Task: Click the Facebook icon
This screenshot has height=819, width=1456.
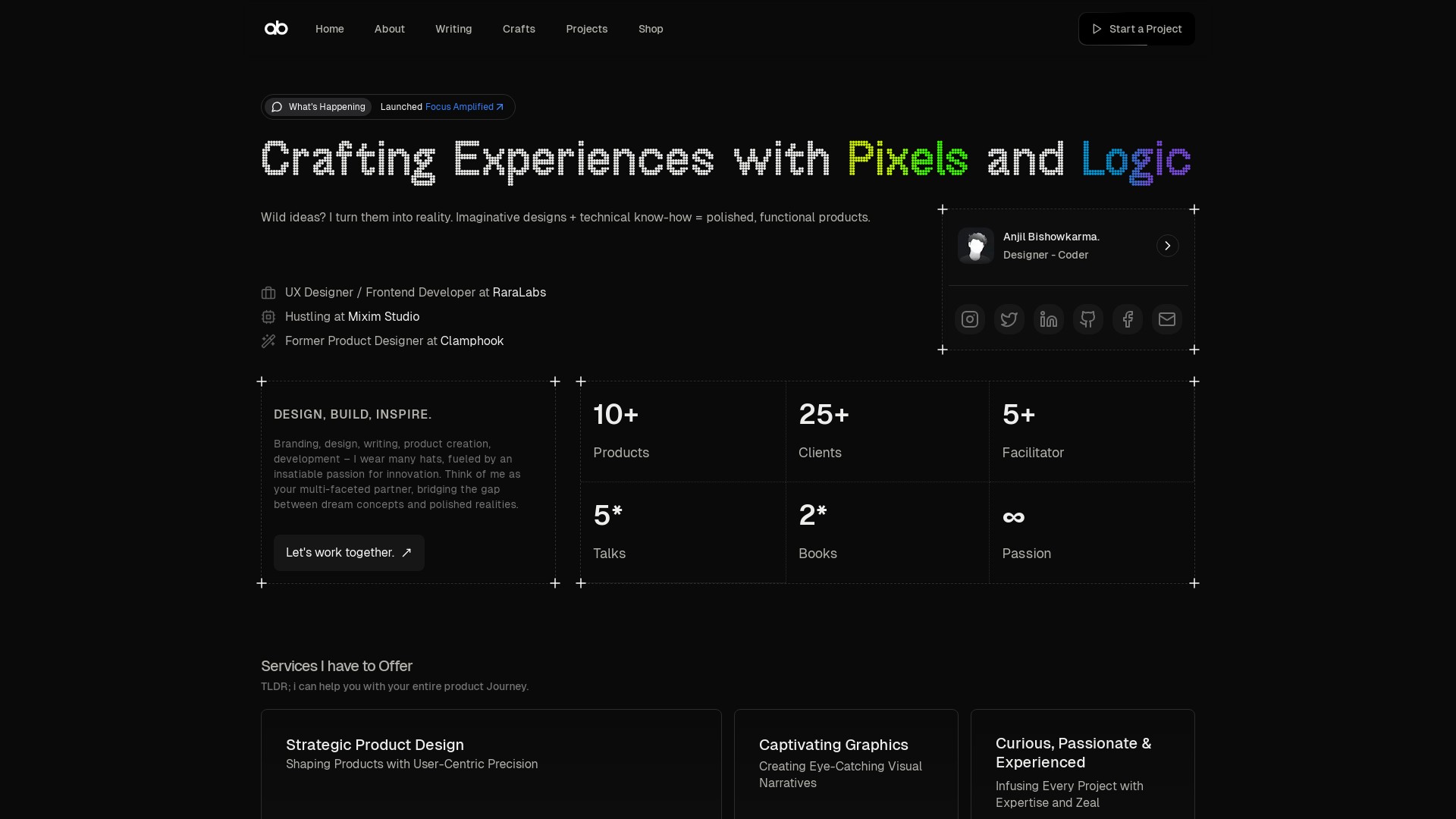Action: coord(1127,319)
